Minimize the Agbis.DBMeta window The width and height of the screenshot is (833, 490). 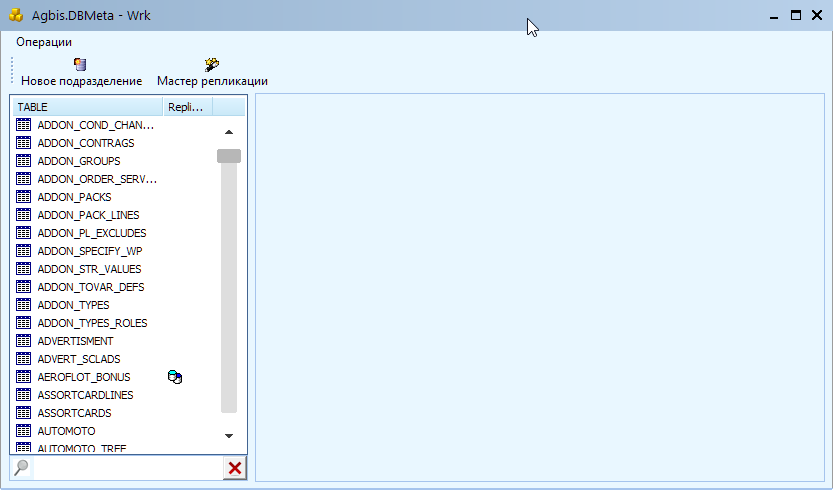tap(774, 16)
